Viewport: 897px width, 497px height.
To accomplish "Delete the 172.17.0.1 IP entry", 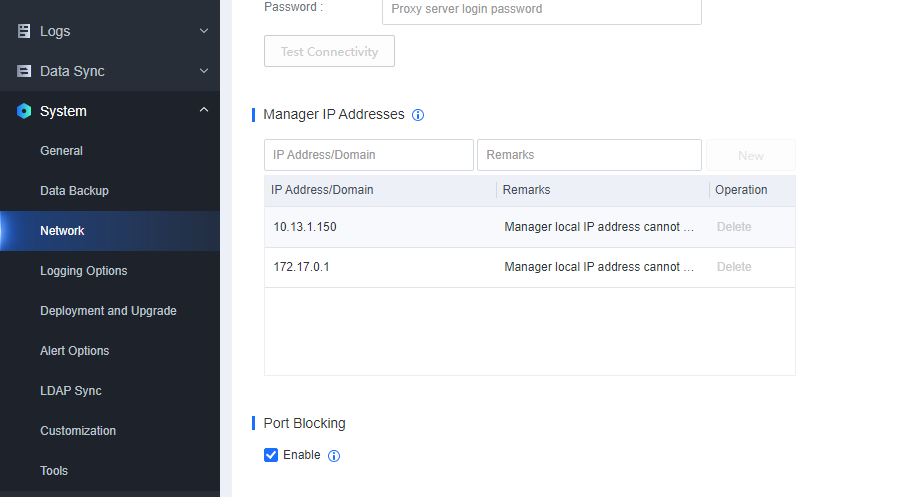I will coord(733,267).
